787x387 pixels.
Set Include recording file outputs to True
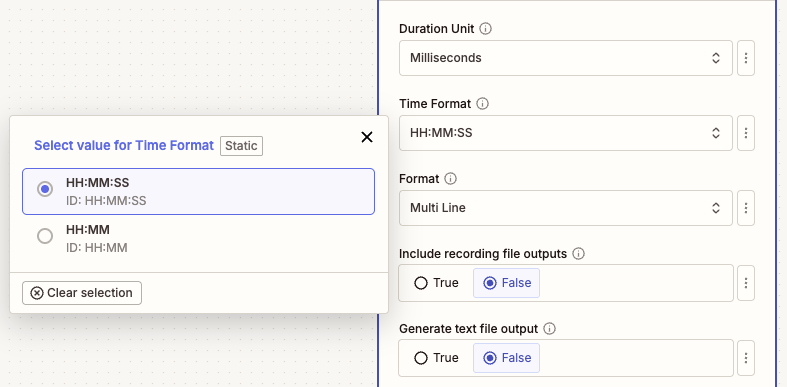(x=436, y=283)
